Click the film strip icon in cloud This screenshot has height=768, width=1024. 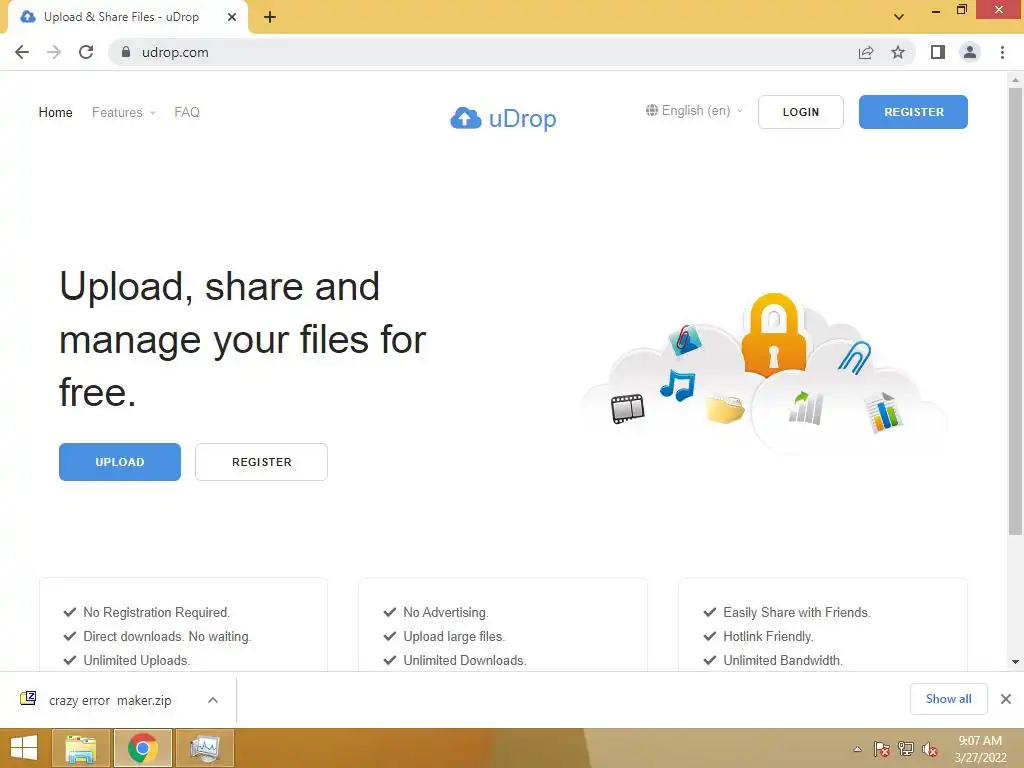pyautogui.click(x=628, y=409)
